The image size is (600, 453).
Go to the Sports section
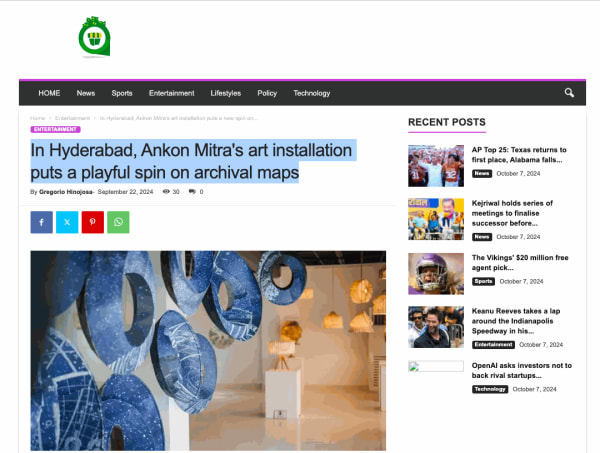(122, 93)
